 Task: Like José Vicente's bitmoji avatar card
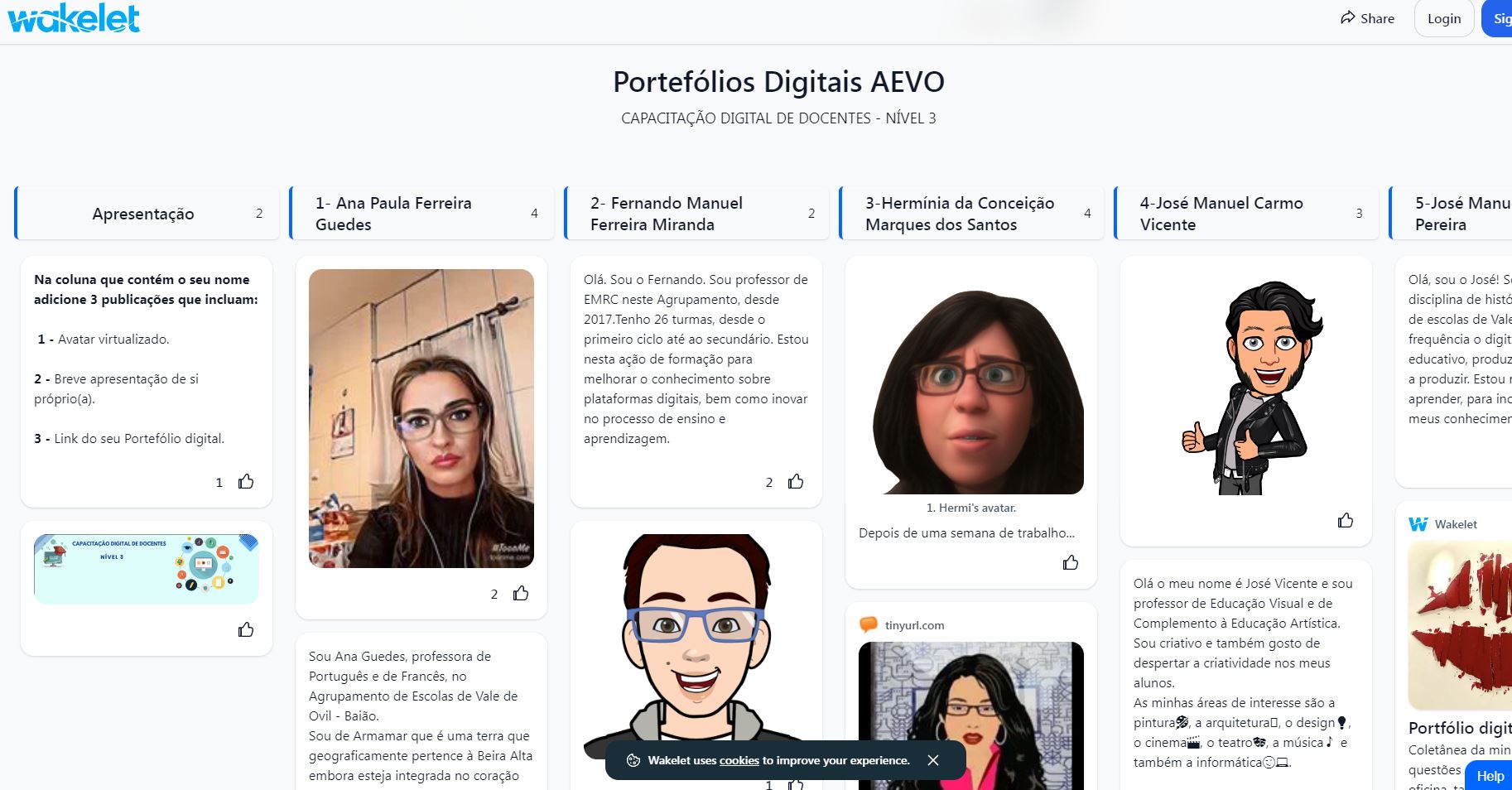1346,520
